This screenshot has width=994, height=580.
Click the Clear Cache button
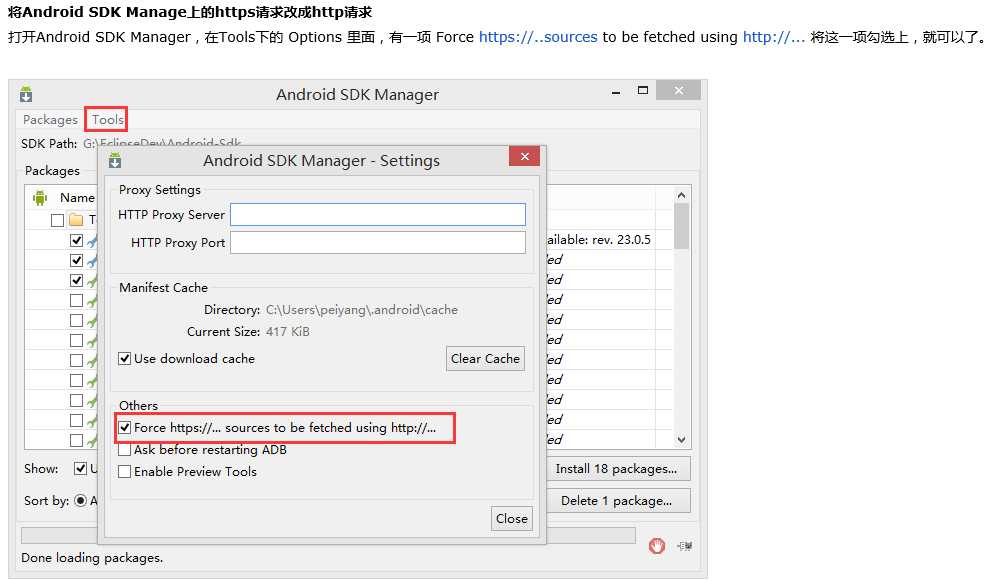pyautogui.click(x=486, y=359)
